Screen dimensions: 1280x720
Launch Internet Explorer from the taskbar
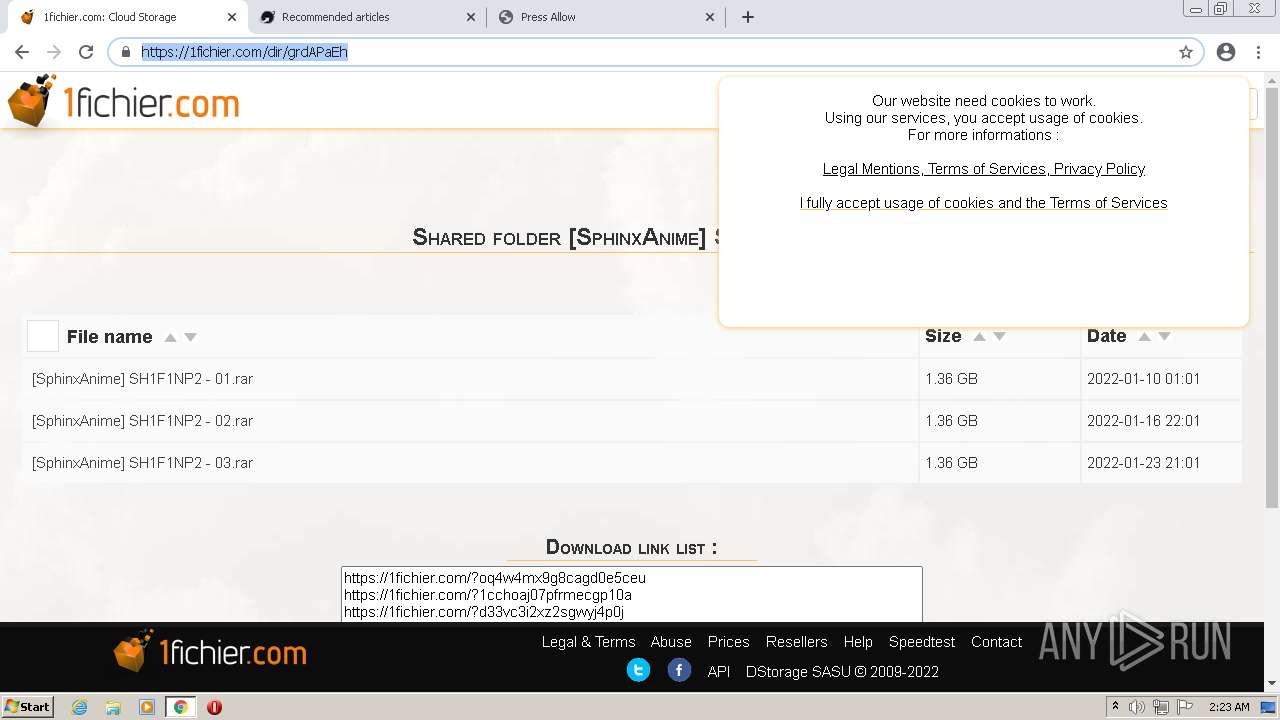click(x=79, y=707)
